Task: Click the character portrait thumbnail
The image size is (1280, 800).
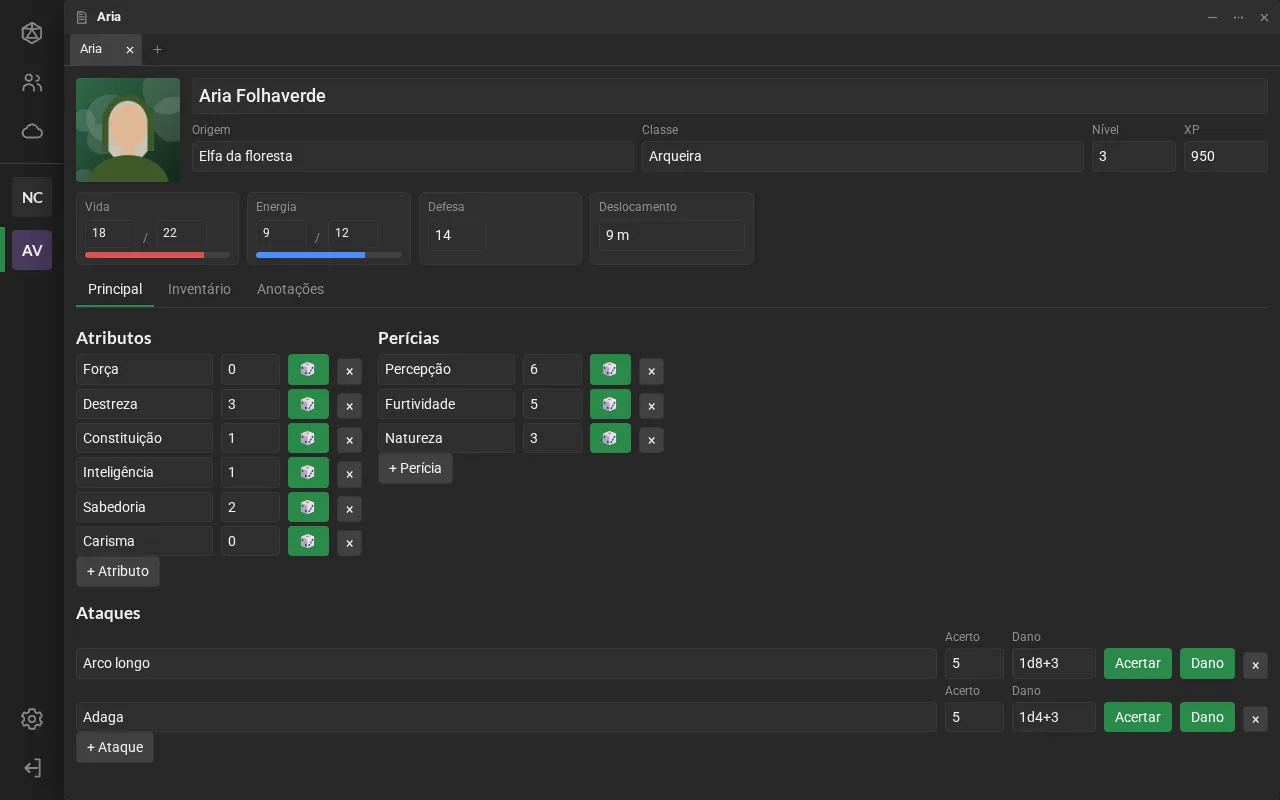Action: 128,130
